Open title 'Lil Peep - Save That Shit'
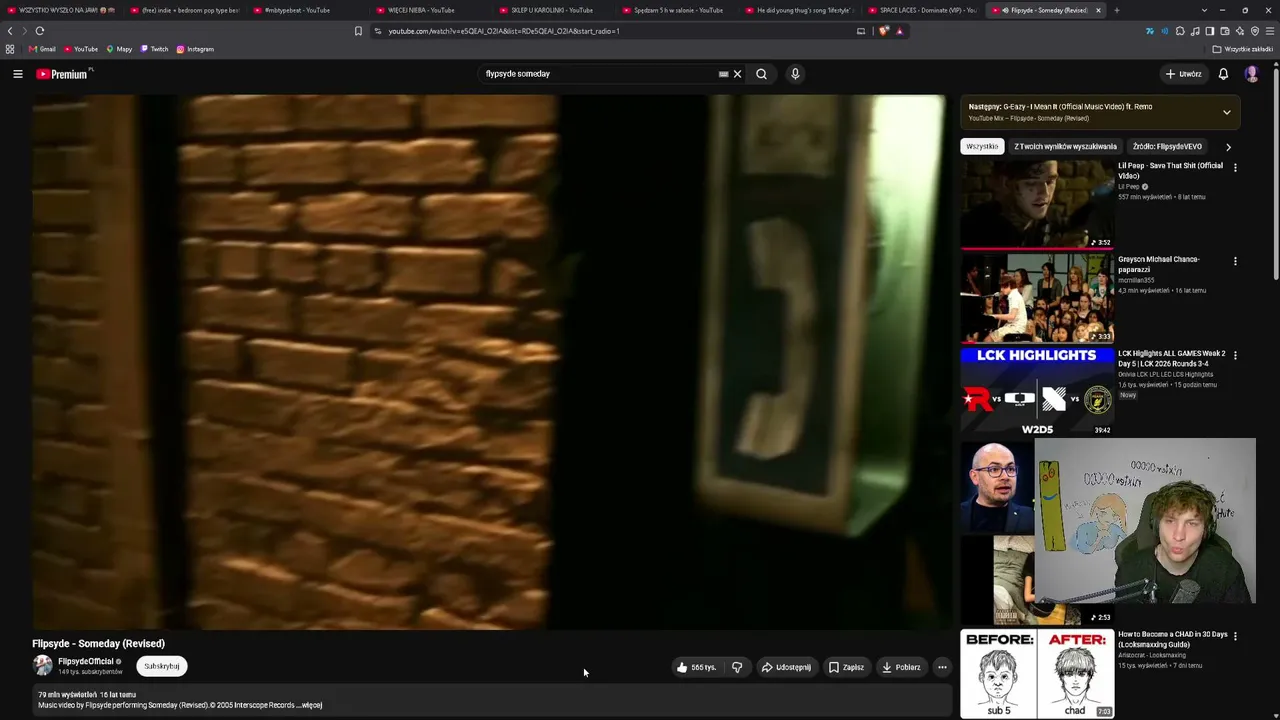 click(x=1170, y=171)
